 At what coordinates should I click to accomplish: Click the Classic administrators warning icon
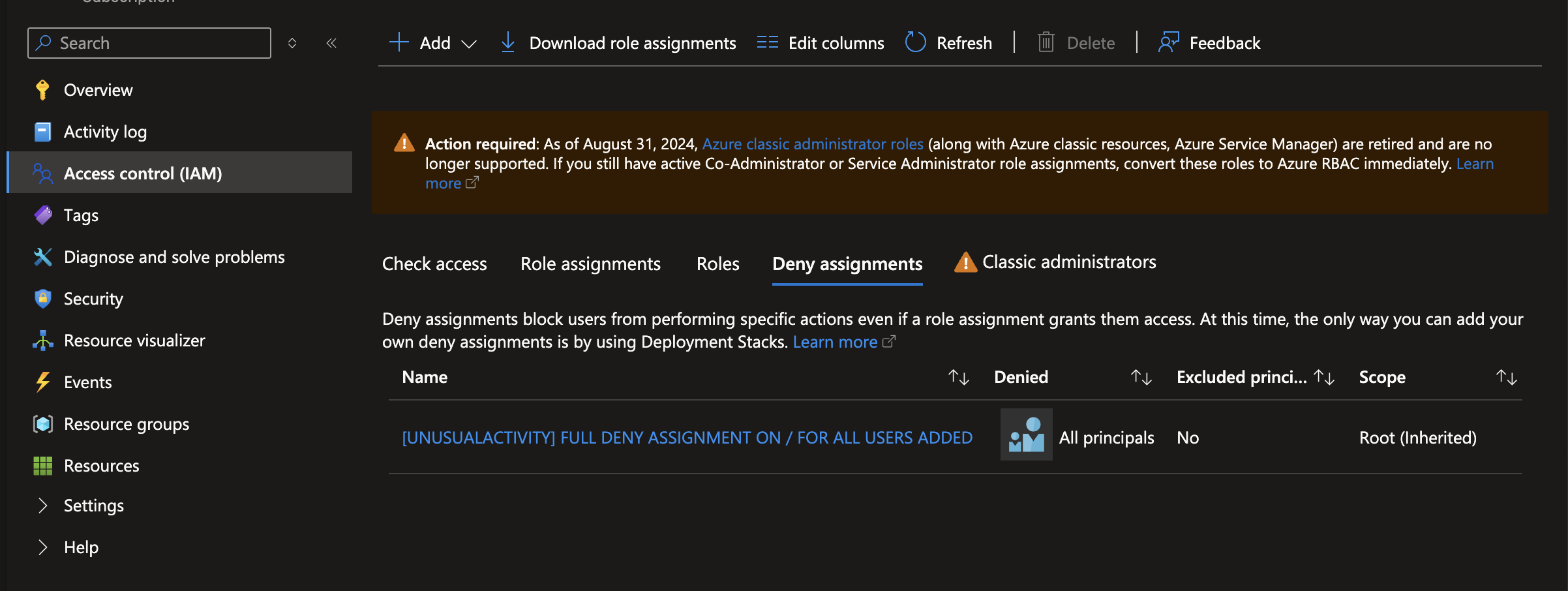[x=965, y=262]
